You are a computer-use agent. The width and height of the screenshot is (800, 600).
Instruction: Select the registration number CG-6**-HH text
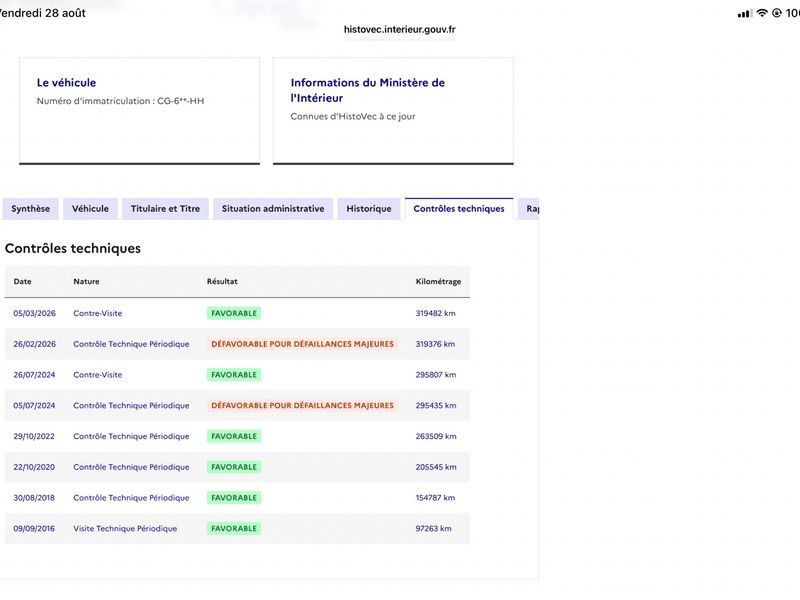pyautogui.click(x=181, y=101)
